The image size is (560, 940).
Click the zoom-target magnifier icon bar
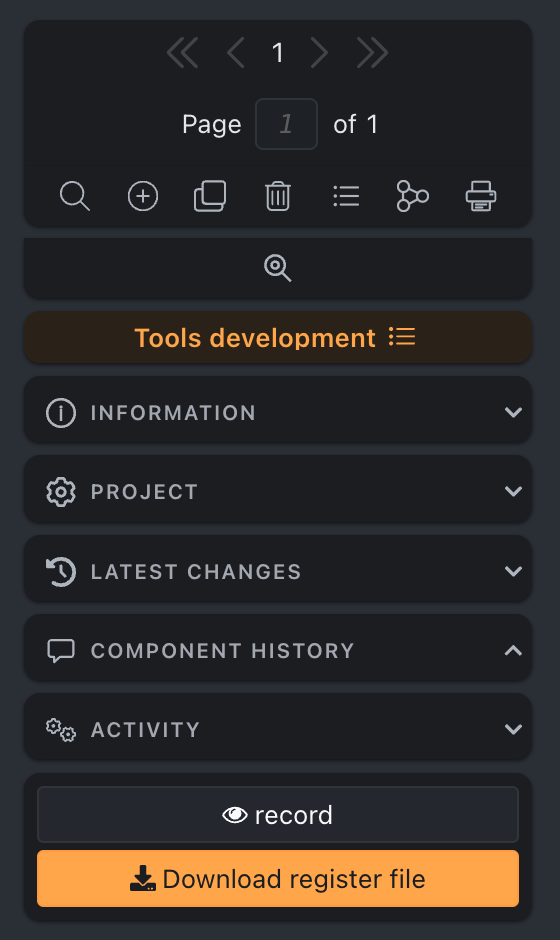coord(278,268)
